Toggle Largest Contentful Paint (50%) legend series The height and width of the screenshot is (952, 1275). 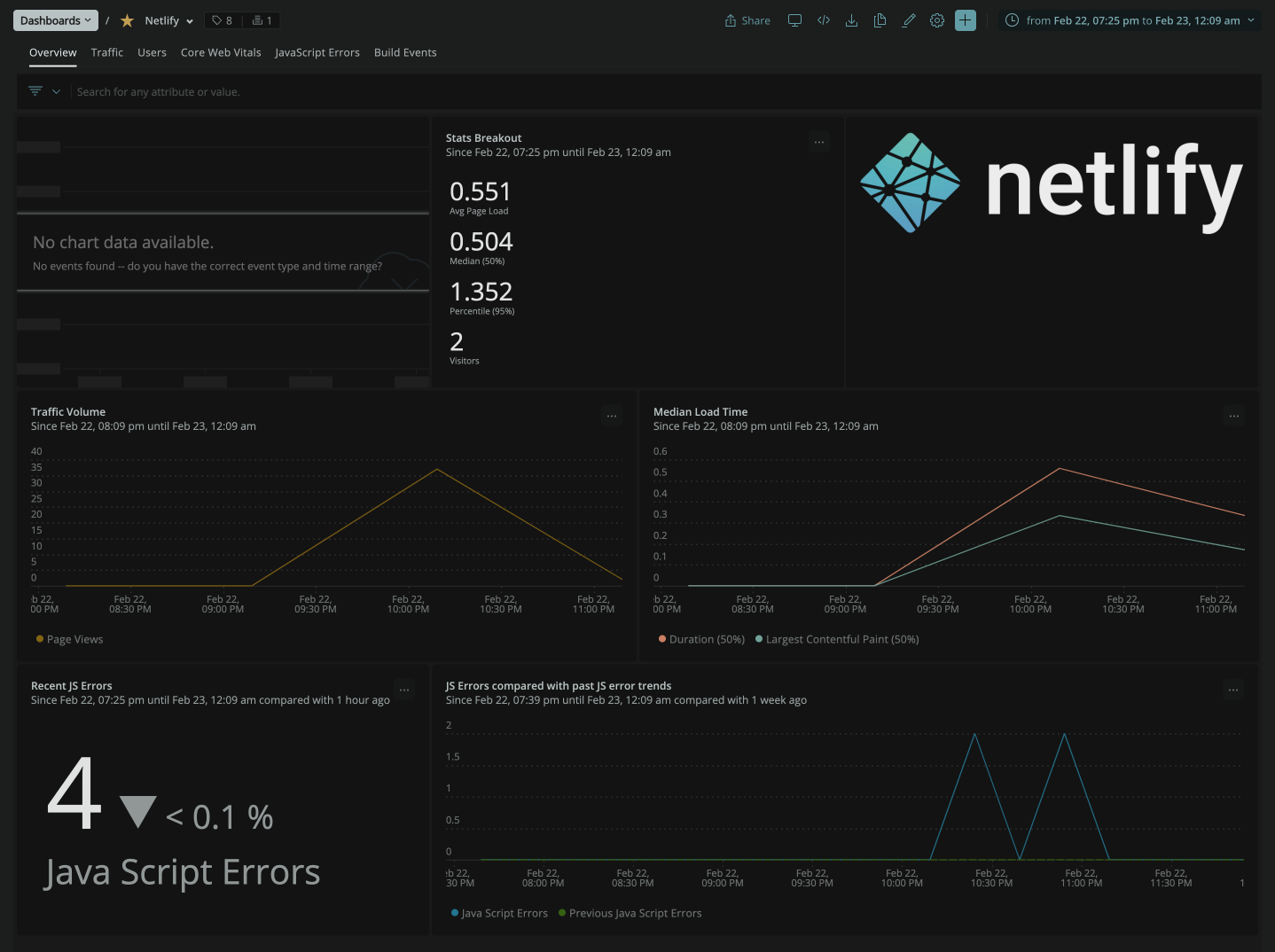[837, 639]
